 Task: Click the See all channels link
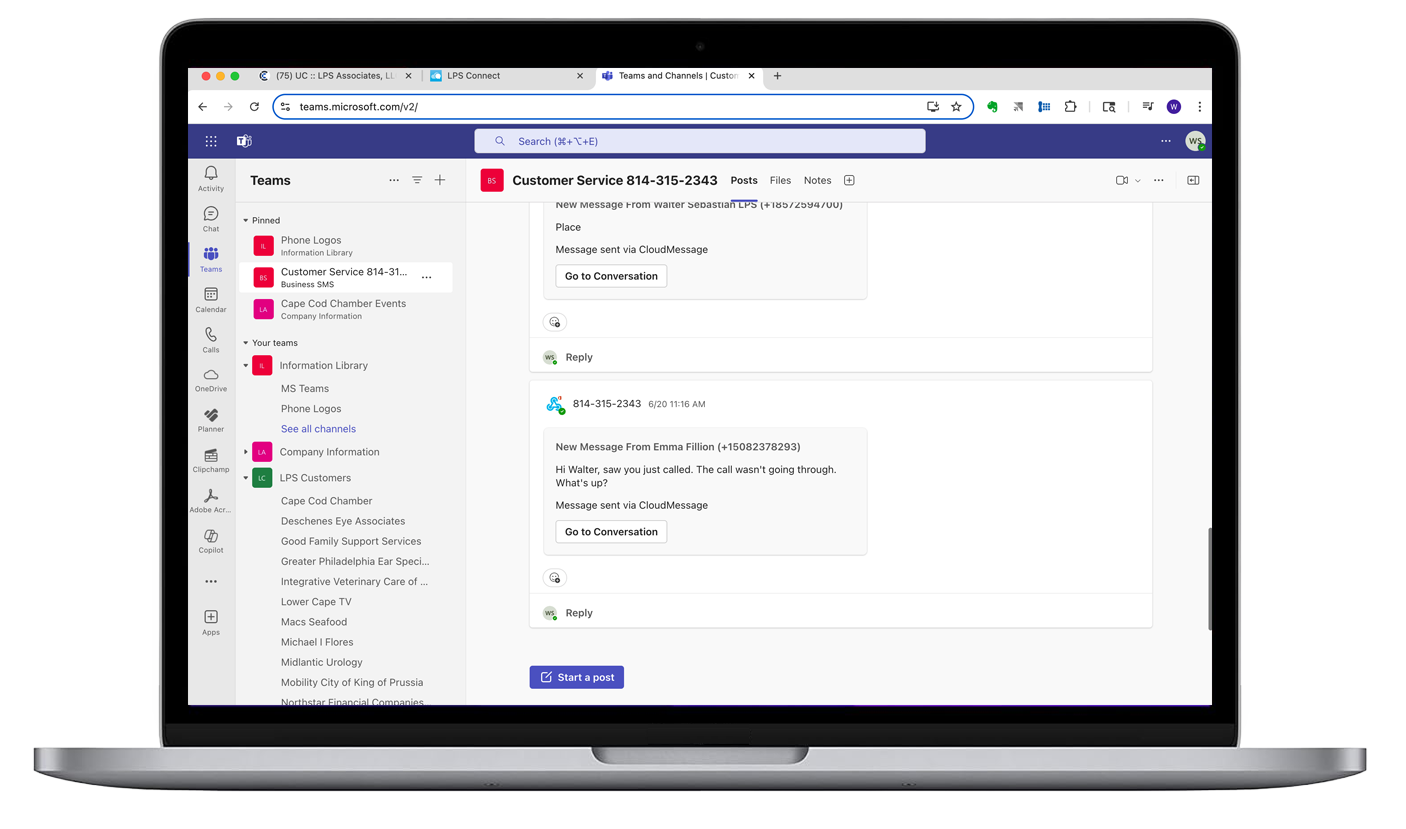(x=318, y=429)
